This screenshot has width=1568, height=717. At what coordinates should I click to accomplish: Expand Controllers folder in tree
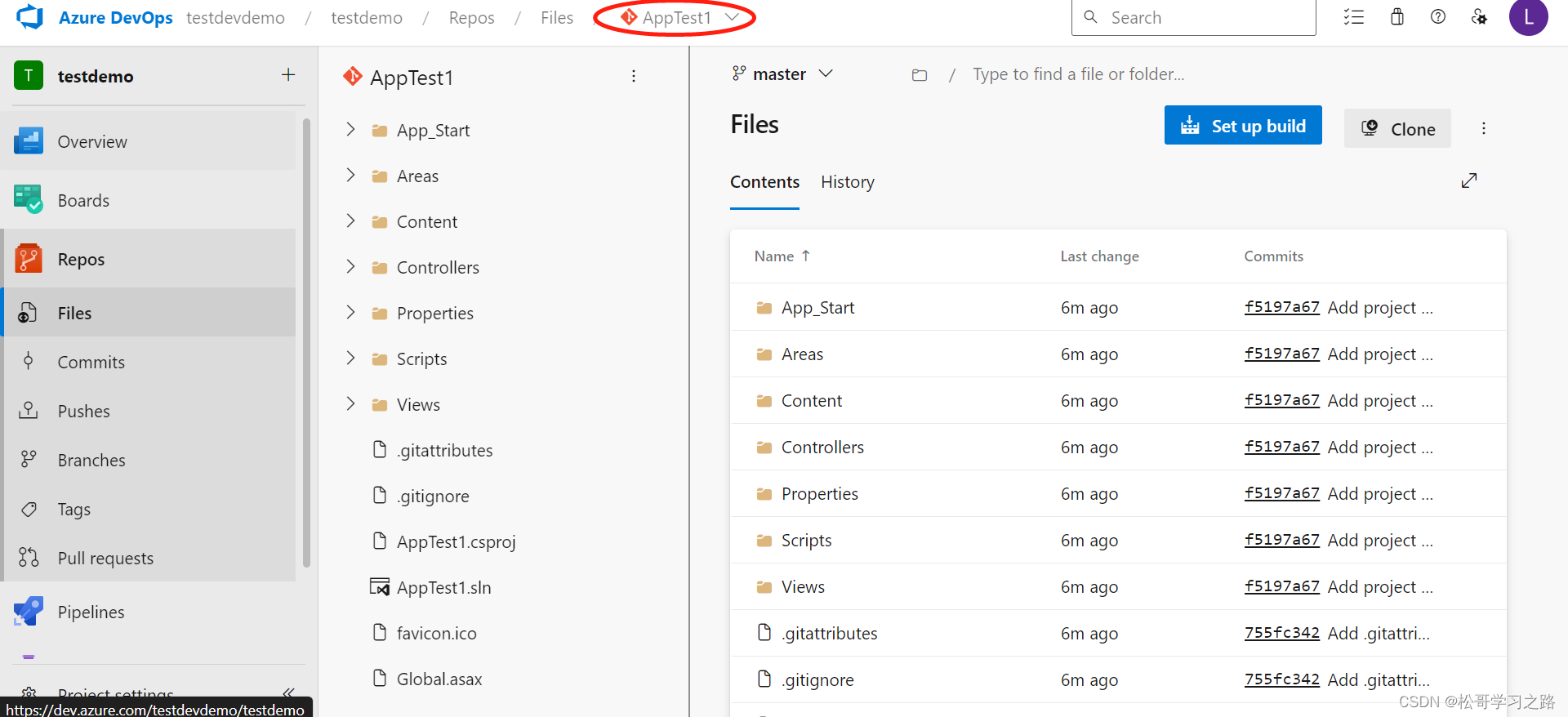click(350, 266)
